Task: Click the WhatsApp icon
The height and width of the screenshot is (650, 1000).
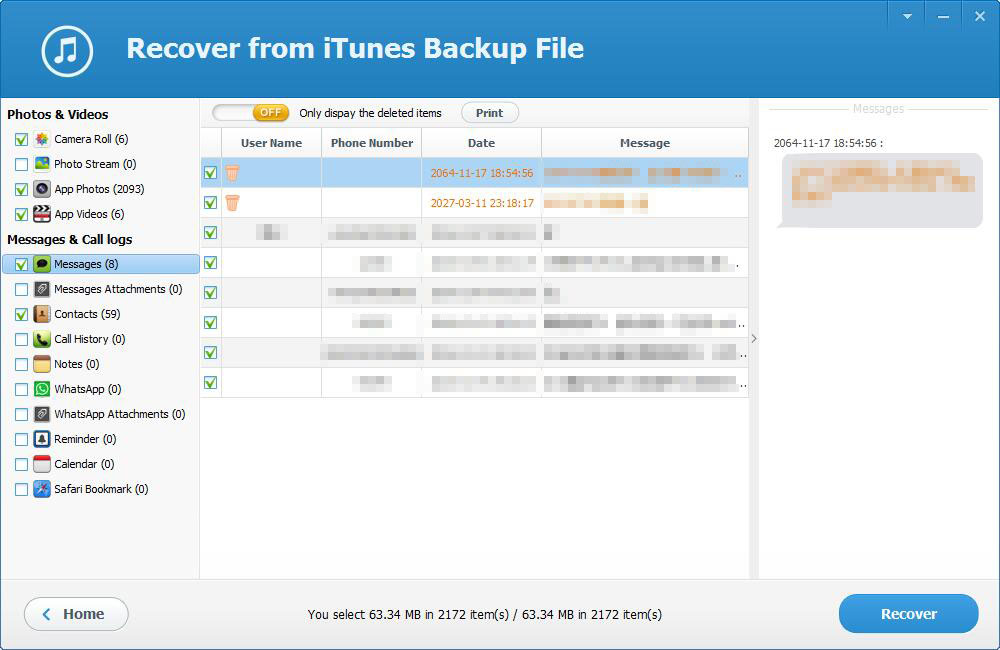Action: 42,389
